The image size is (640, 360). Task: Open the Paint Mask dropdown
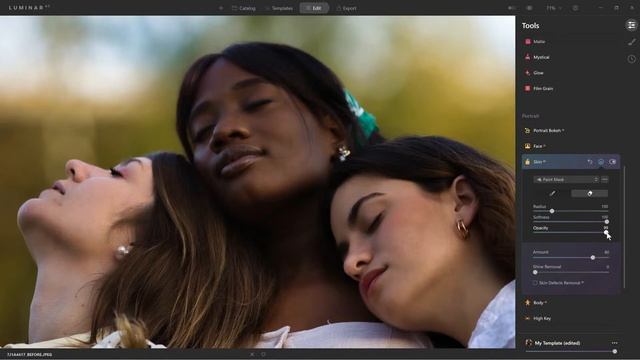[x=566, y=180]
